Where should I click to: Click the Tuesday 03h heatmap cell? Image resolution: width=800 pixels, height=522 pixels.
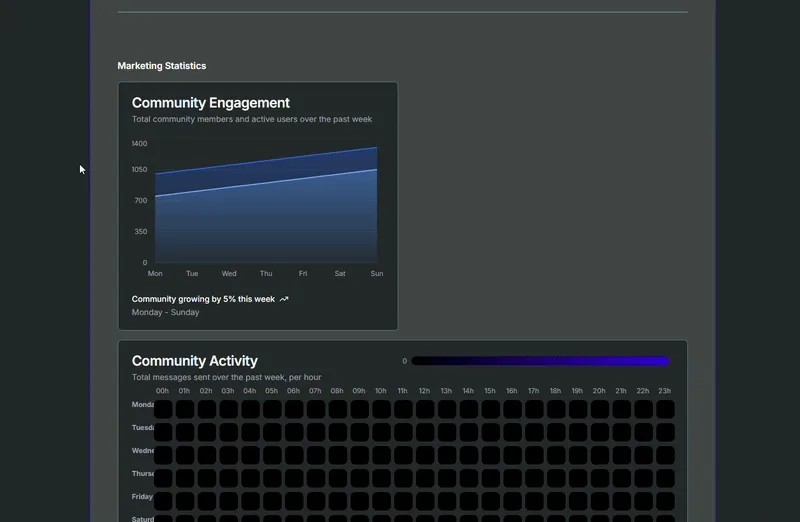(228, 432)
